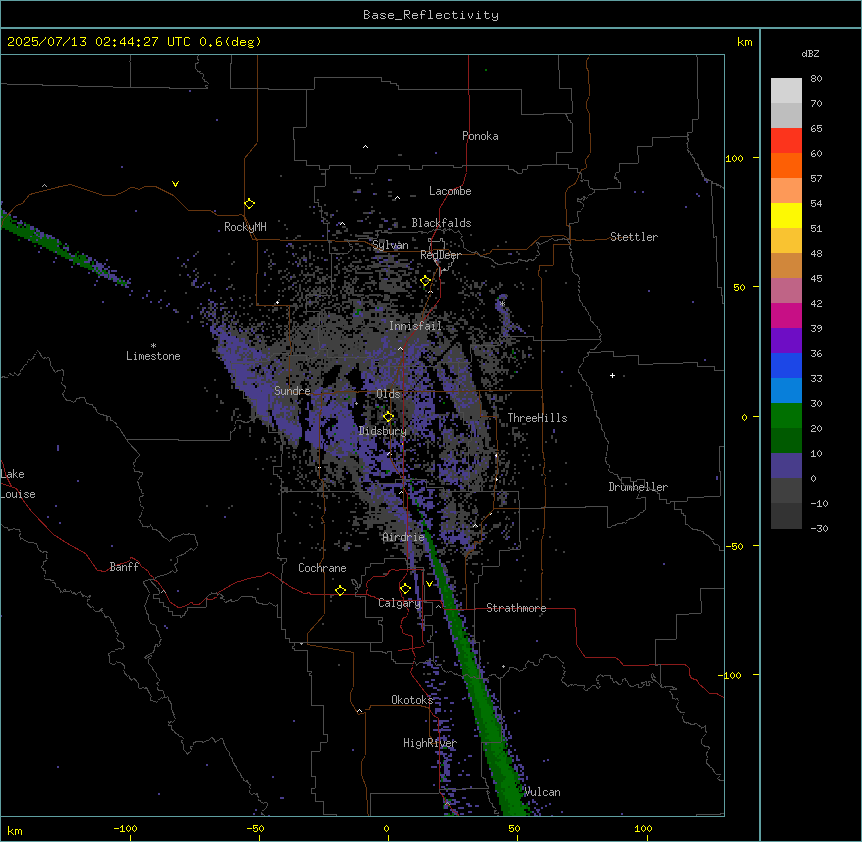Screen dimensions: 862x842
Task: Select the Cochrane label
Action: (x=322, y=568)
